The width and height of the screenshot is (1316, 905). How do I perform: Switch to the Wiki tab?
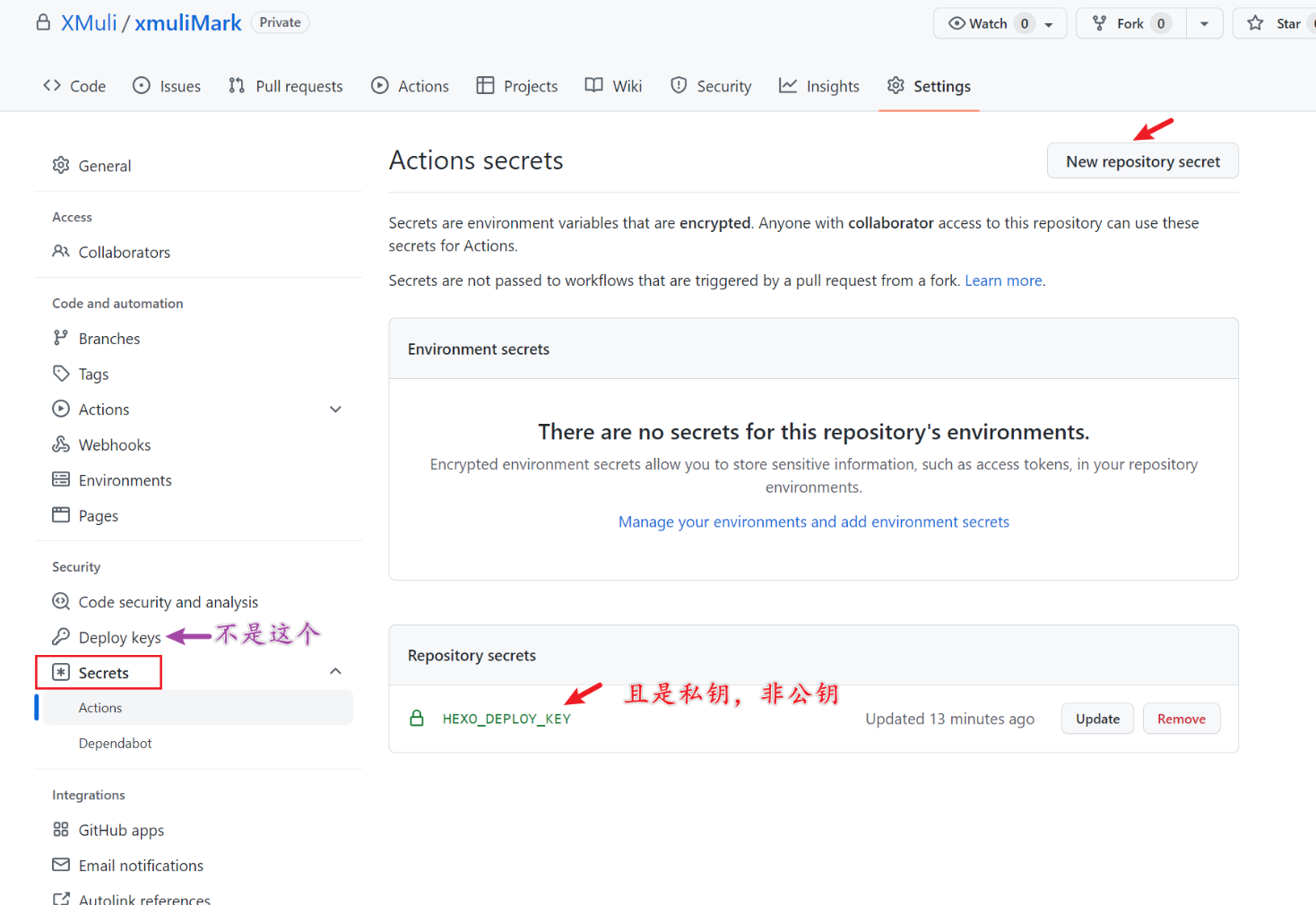(614, 86)
